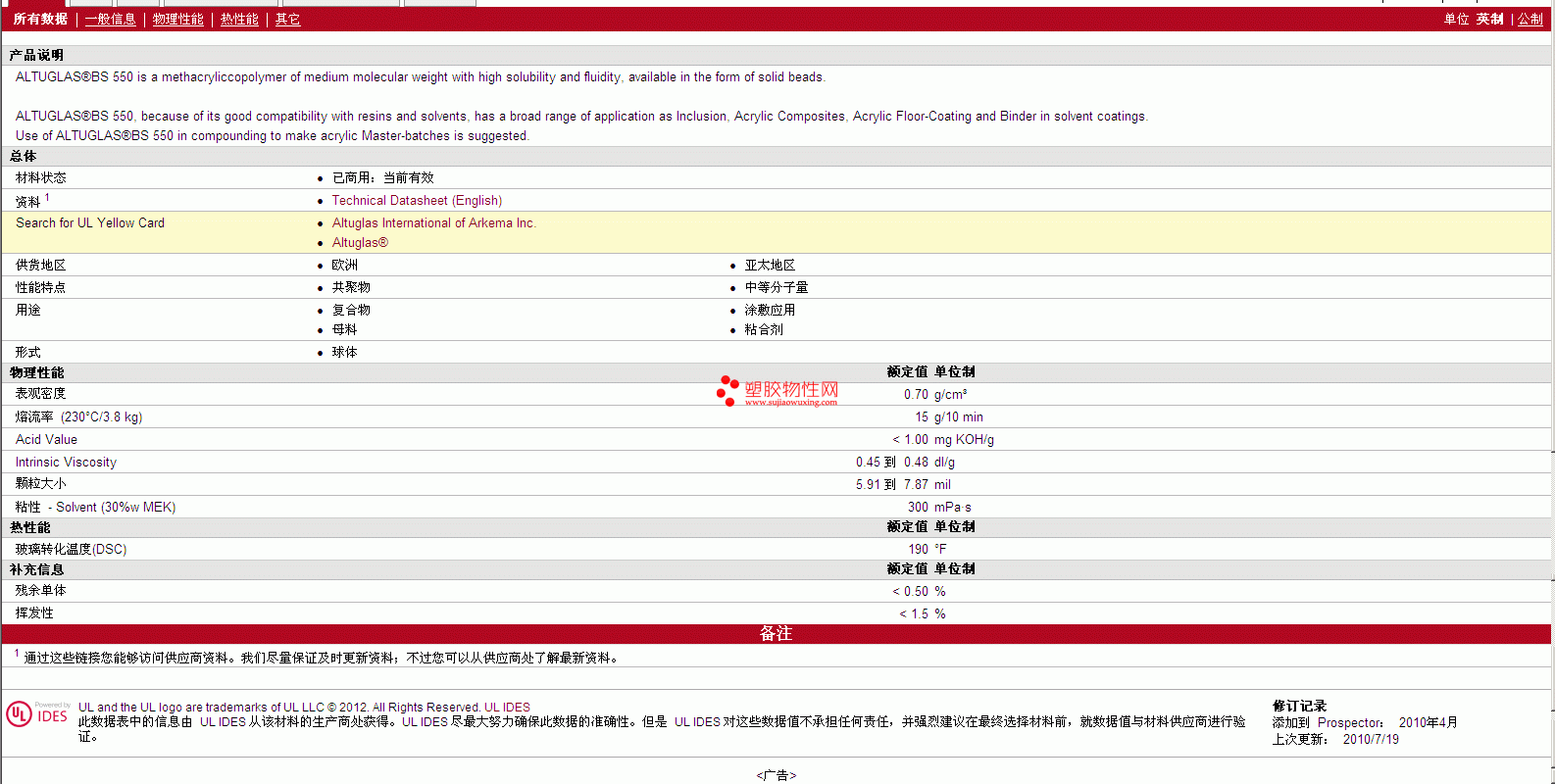Click the 粘合剂 use entry

point(764,329)
